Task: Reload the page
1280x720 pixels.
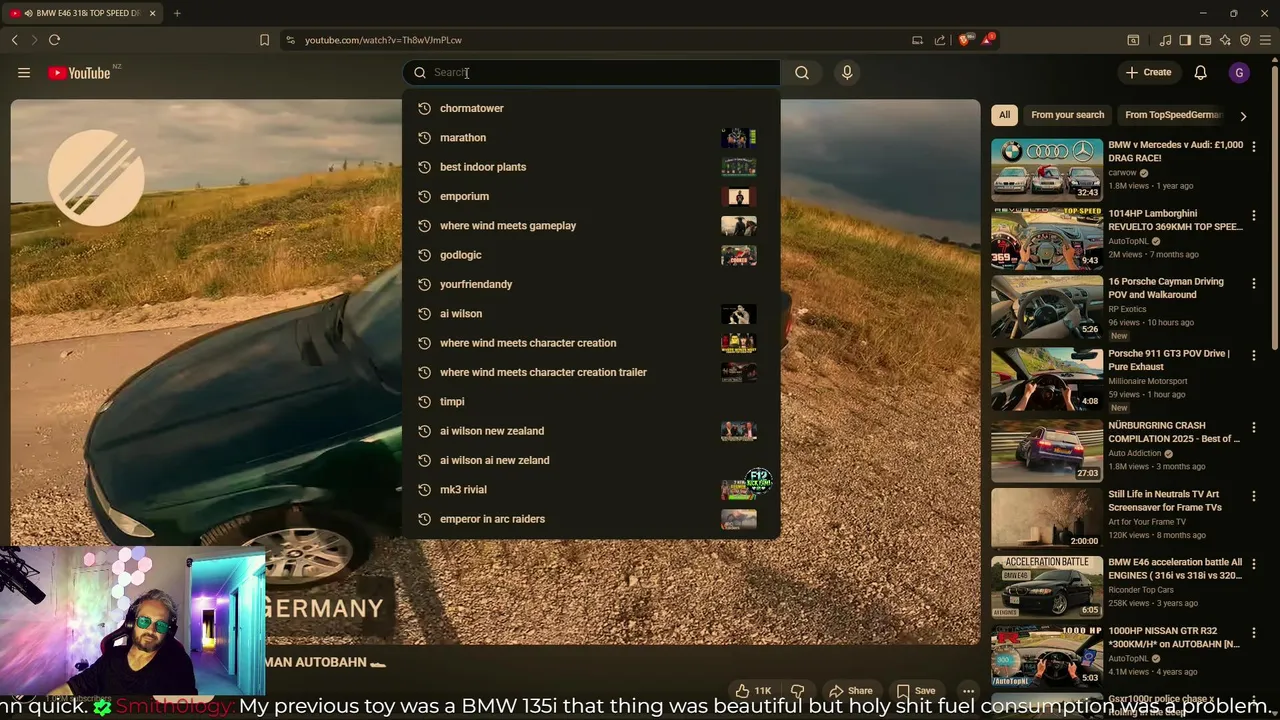Action: [54, 40]
